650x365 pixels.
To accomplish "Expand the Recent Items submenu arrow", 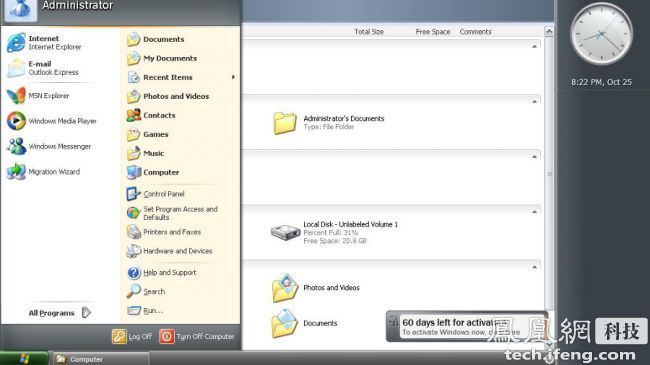I will coord(233,77).
